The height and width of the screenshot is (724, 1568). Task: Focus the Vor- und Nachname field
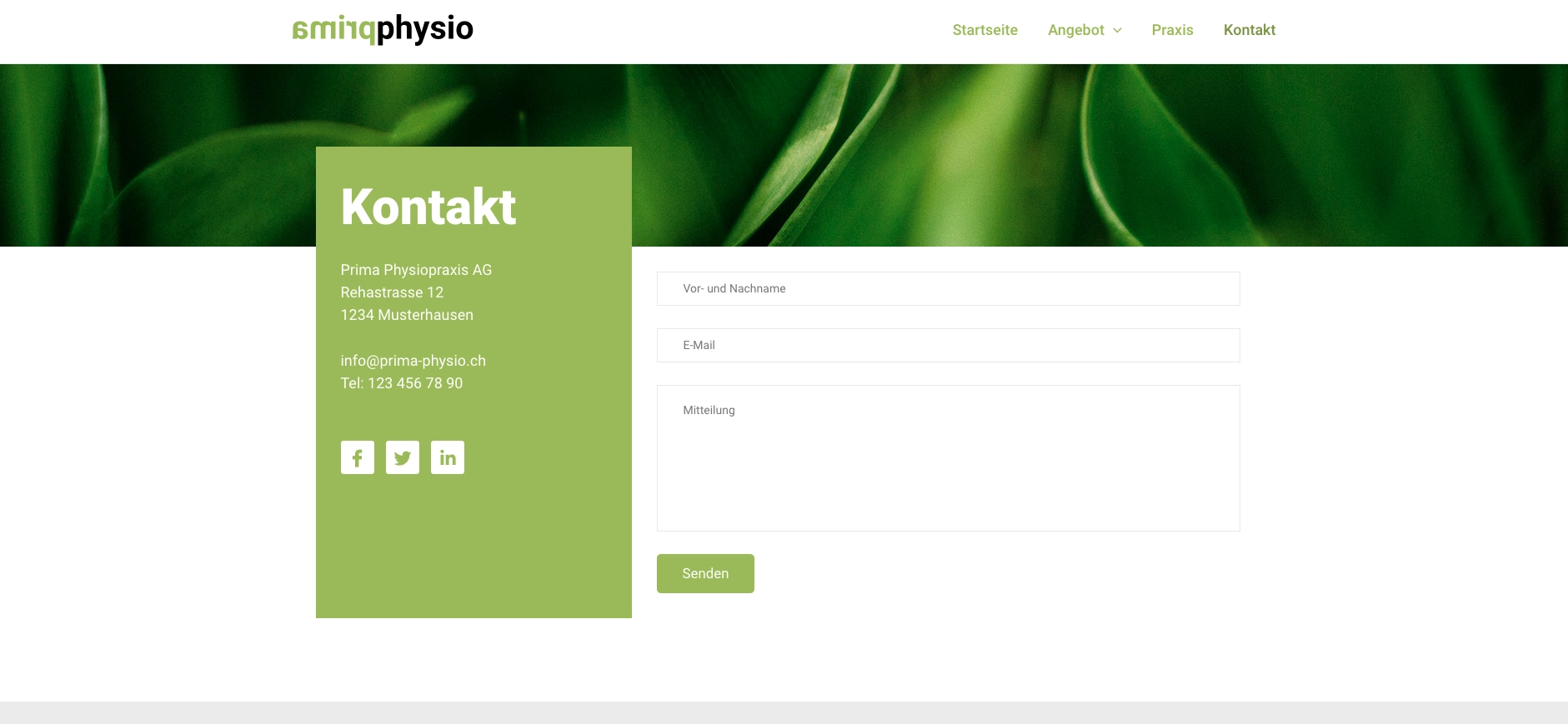948,288
